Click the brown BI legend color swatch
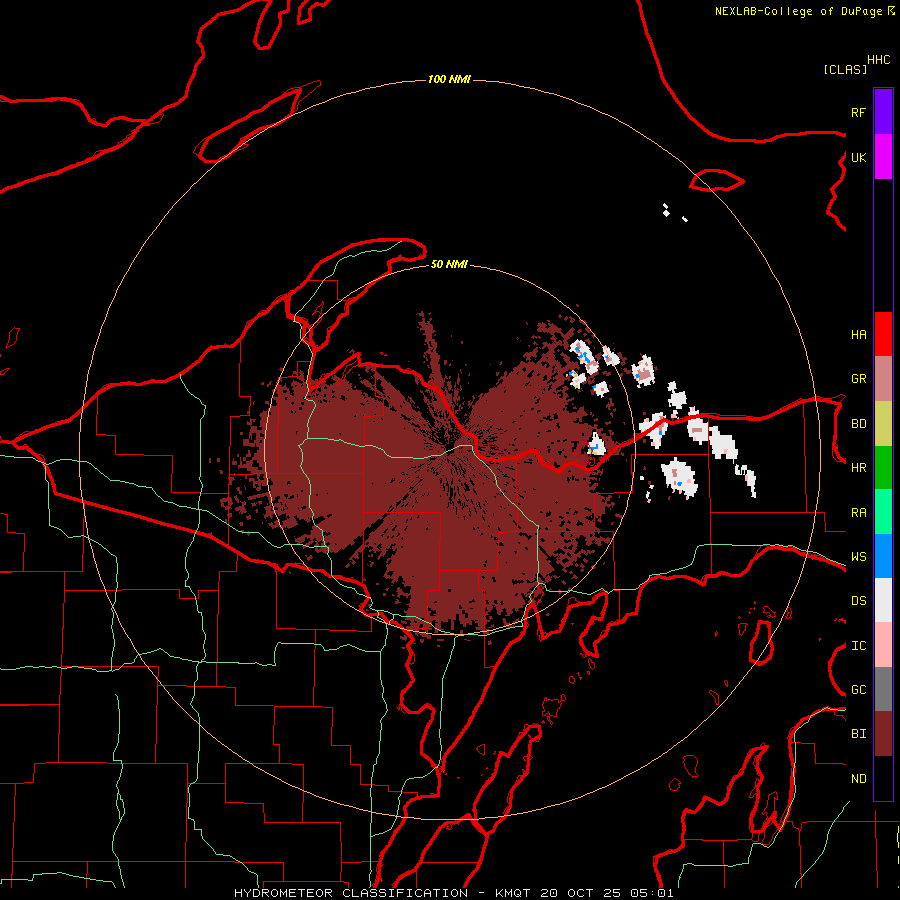 883,734
